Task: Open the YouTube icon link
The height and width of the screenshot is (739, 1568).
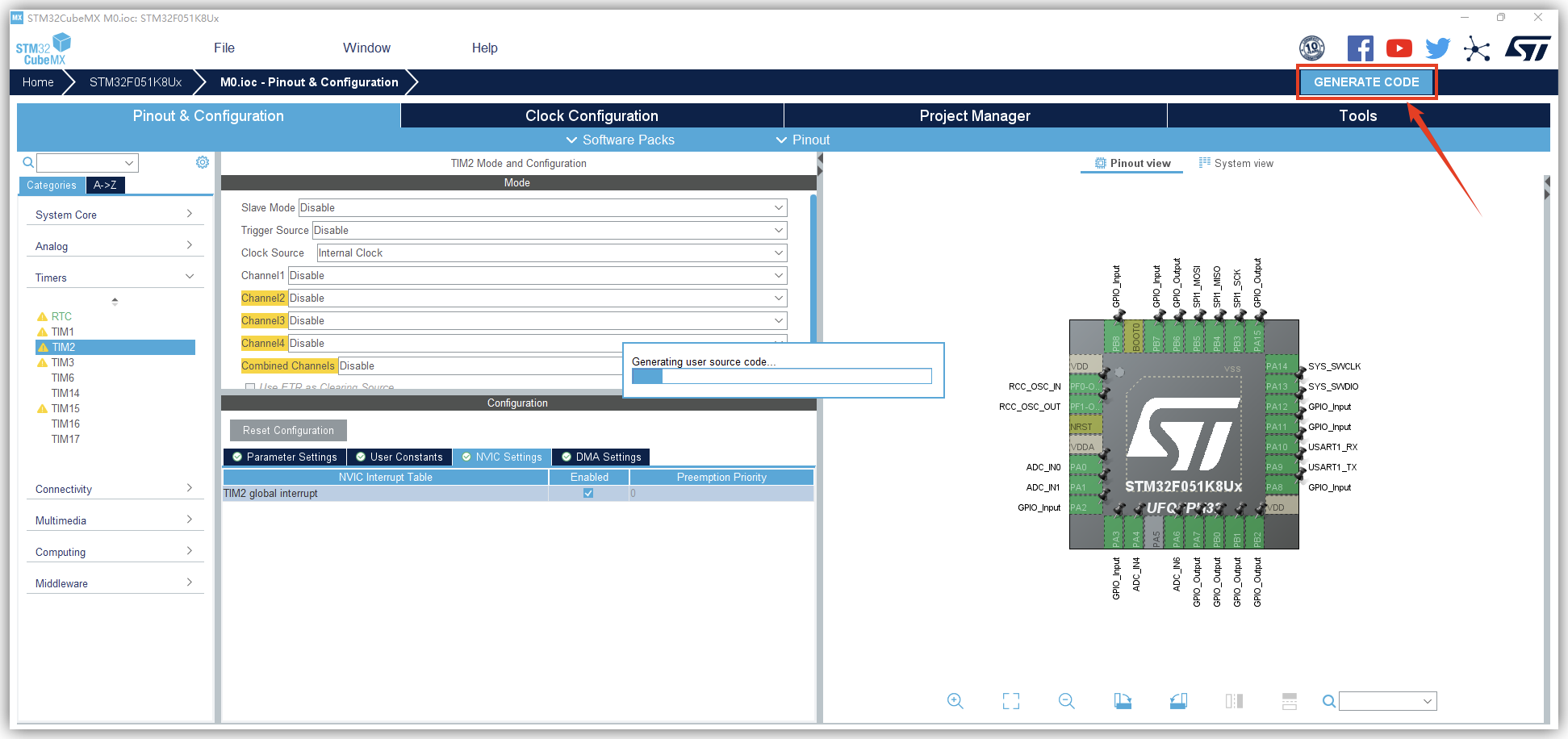Action: (1399, 48)
